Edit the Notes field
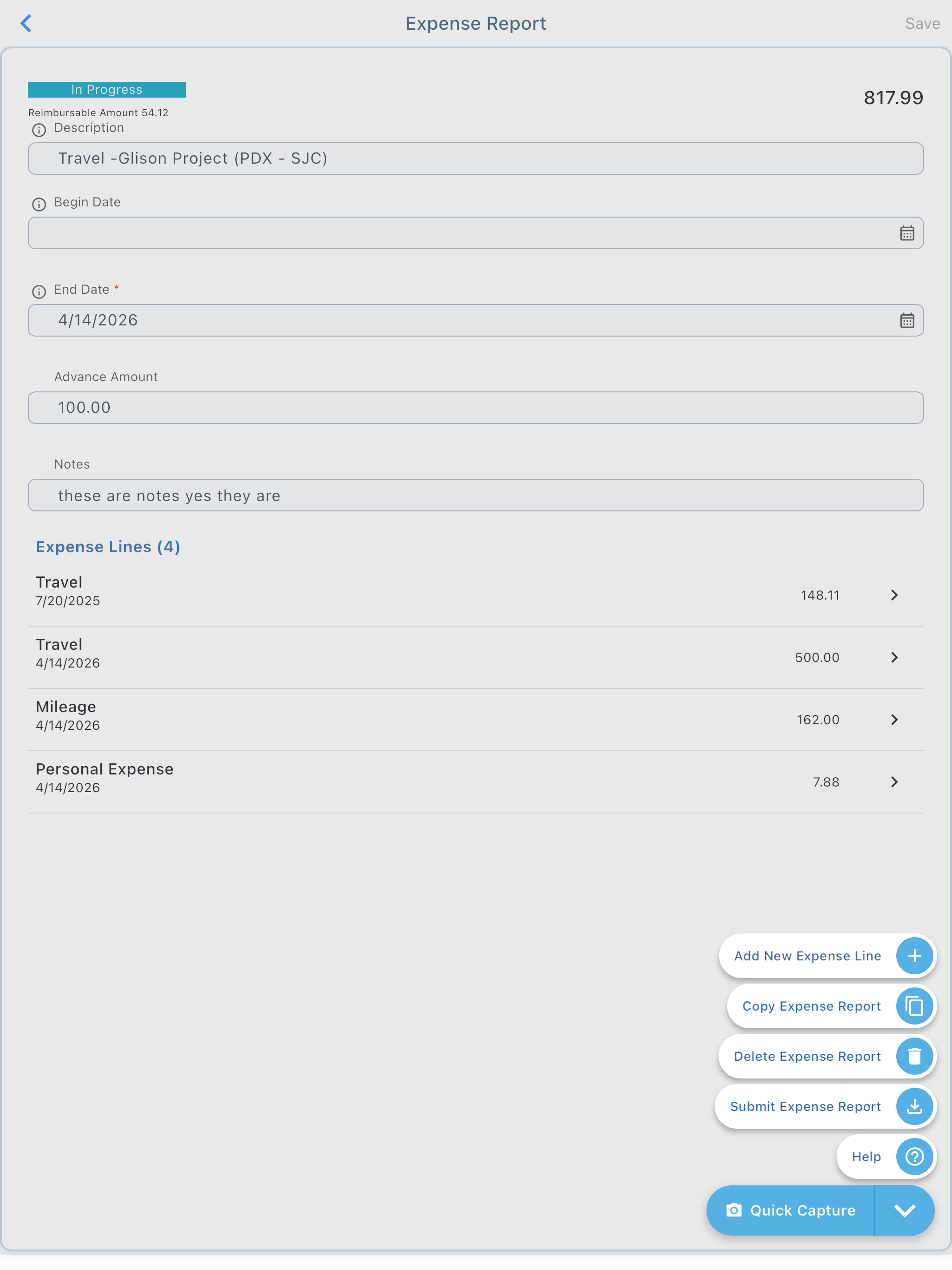 (x=476, y=496)
